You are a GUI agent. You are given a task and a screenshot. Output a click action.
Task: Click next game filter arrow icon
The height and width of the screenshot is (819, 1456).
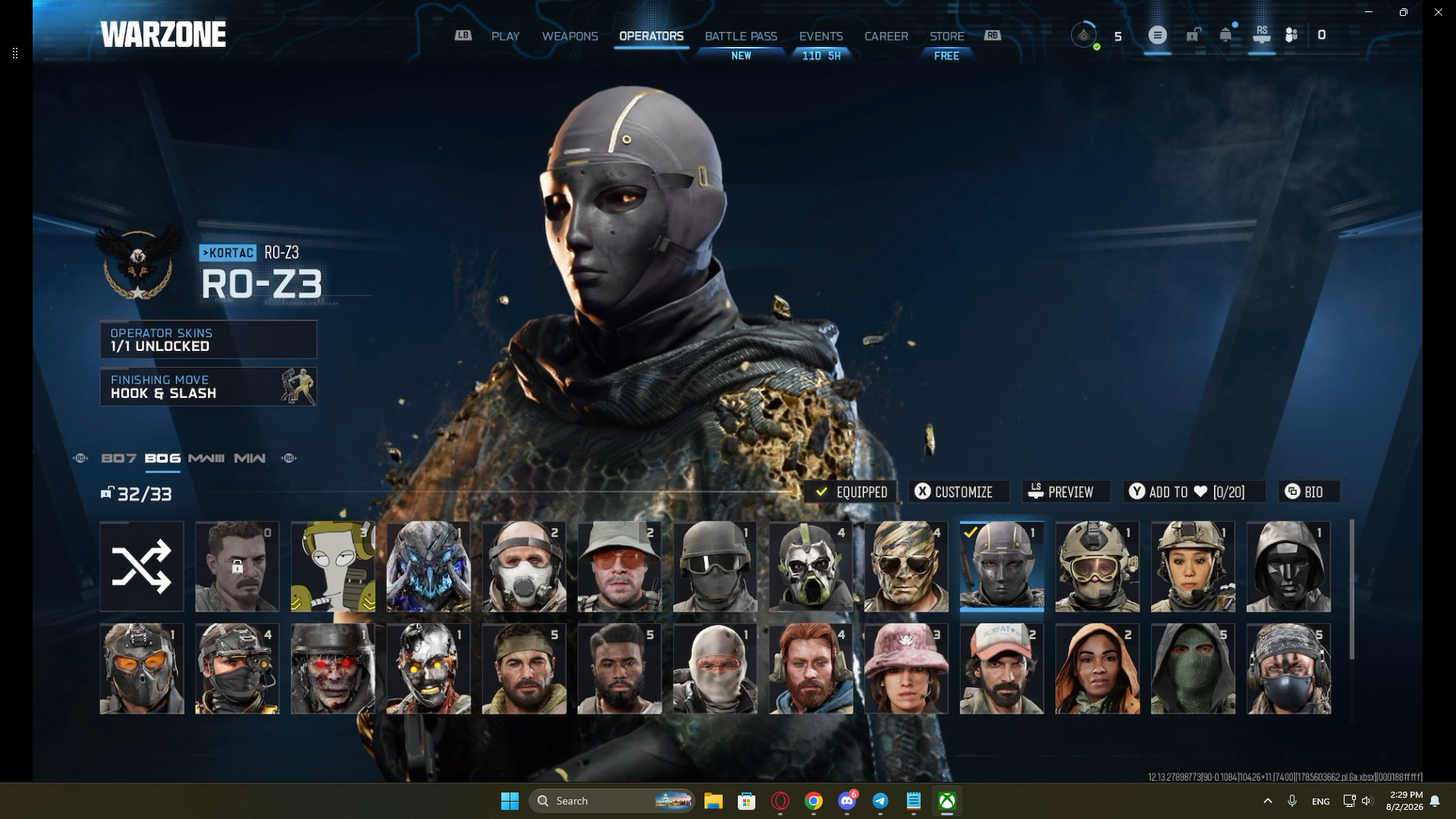(x=289, y=458)
